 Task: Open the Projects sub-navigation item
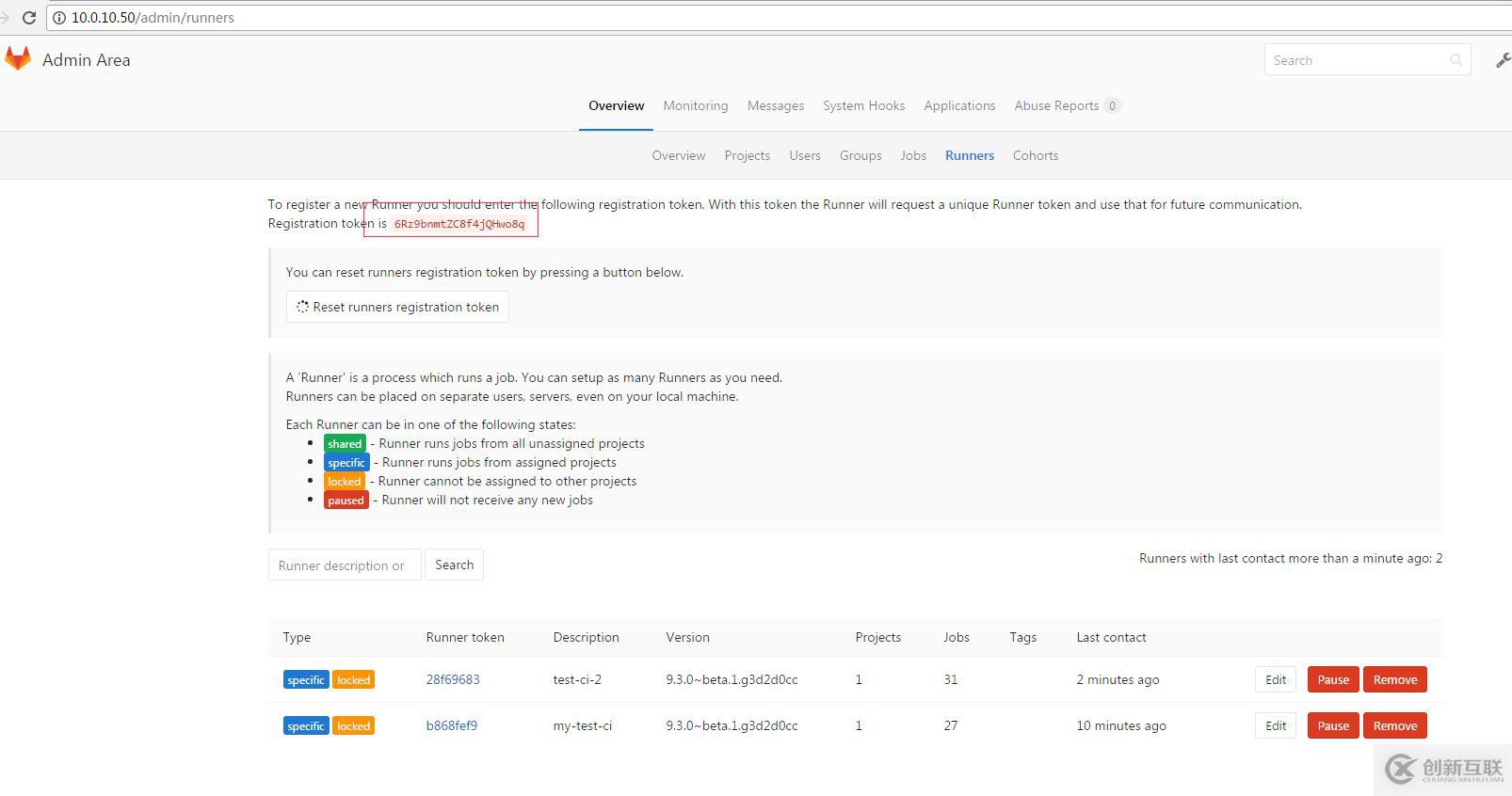[x=747, y=155]
